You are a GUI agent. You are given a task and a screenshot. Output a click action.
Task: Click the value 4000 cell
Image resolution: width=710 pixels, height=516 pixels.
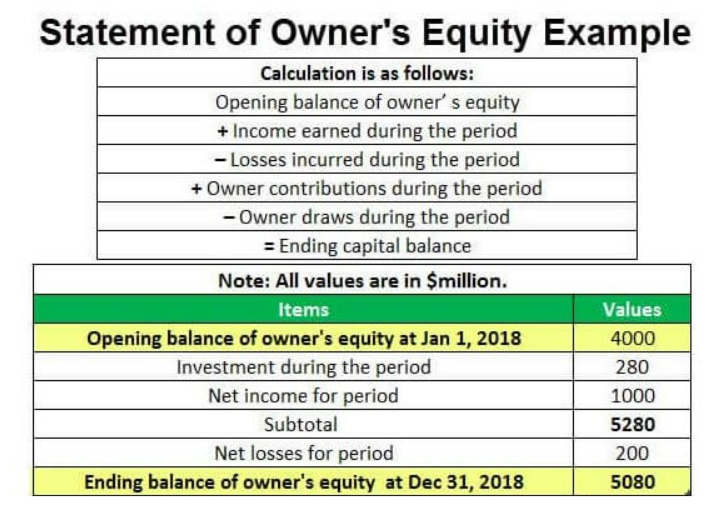632,338
